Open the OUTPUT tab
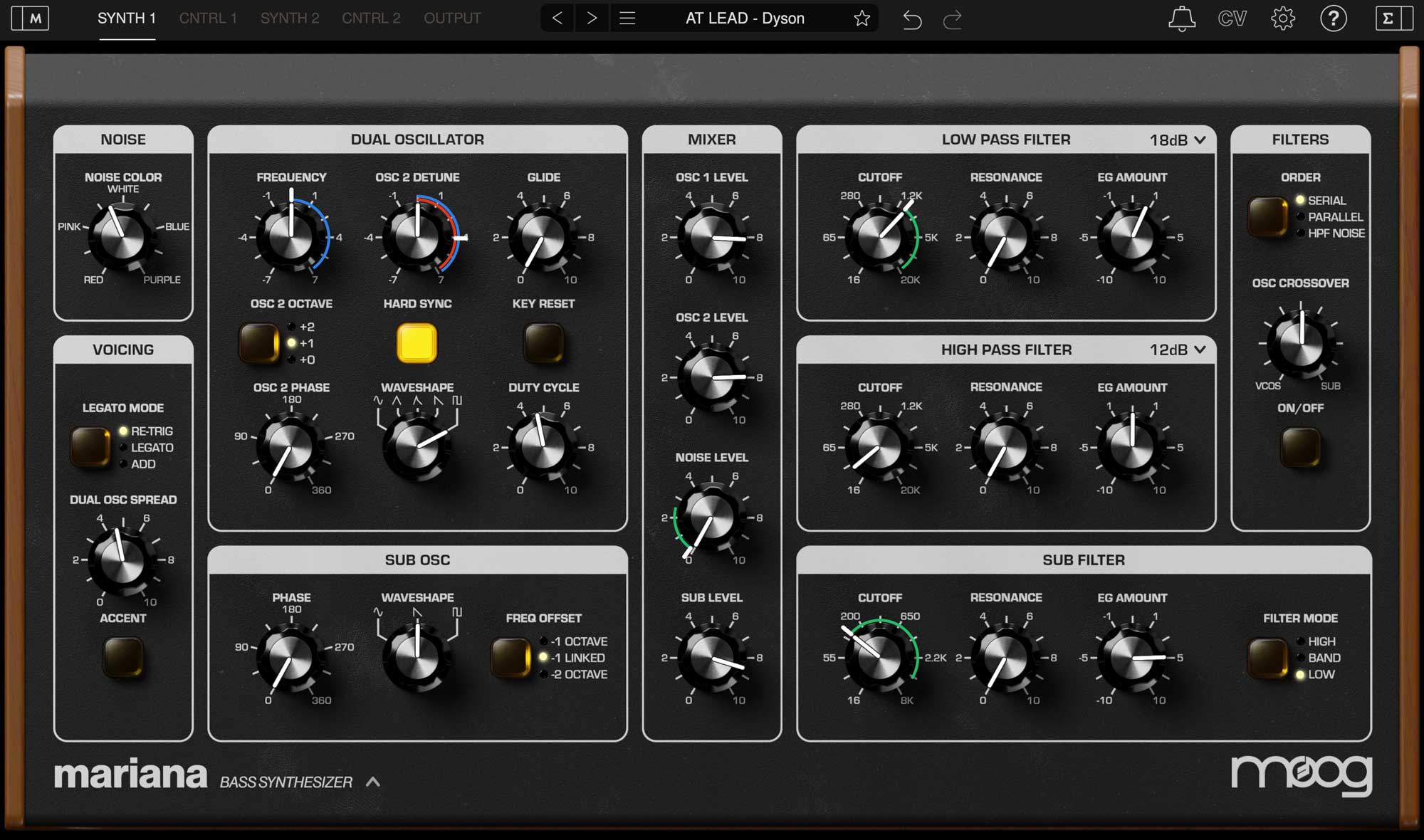Viewport: 1424px width, 840px height. tap(452, 19)
